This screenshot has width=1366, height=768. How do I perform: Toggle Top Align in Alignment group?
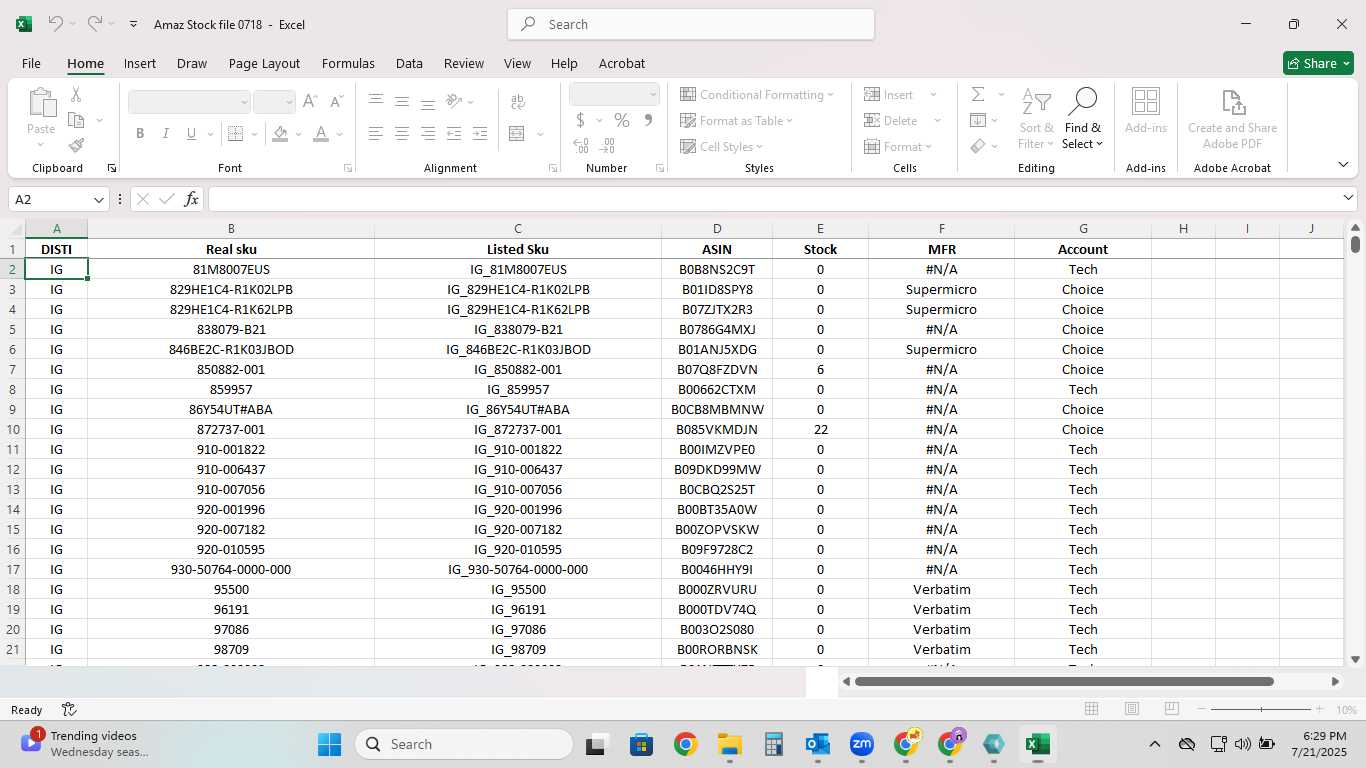tap(375, 101)
